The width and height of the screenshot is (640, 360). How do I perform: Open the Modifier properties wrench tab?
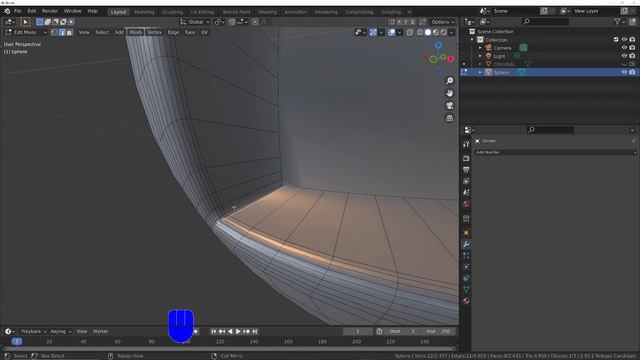(x=466, y=244)
